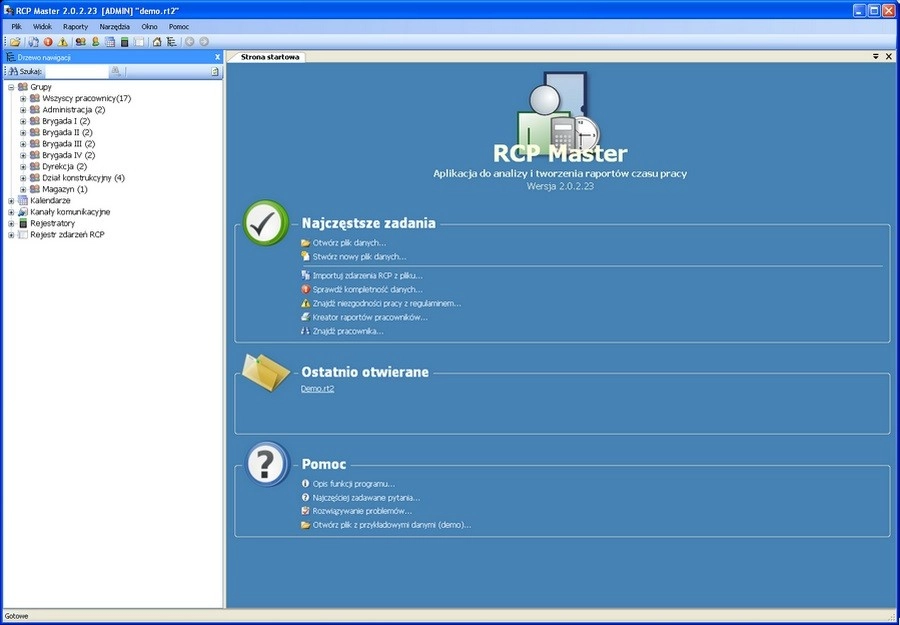Click 'Importuj zdarzenia RCP z pliku...'
This screenshot has width=900, height=625.
click(x=367, y=275)
